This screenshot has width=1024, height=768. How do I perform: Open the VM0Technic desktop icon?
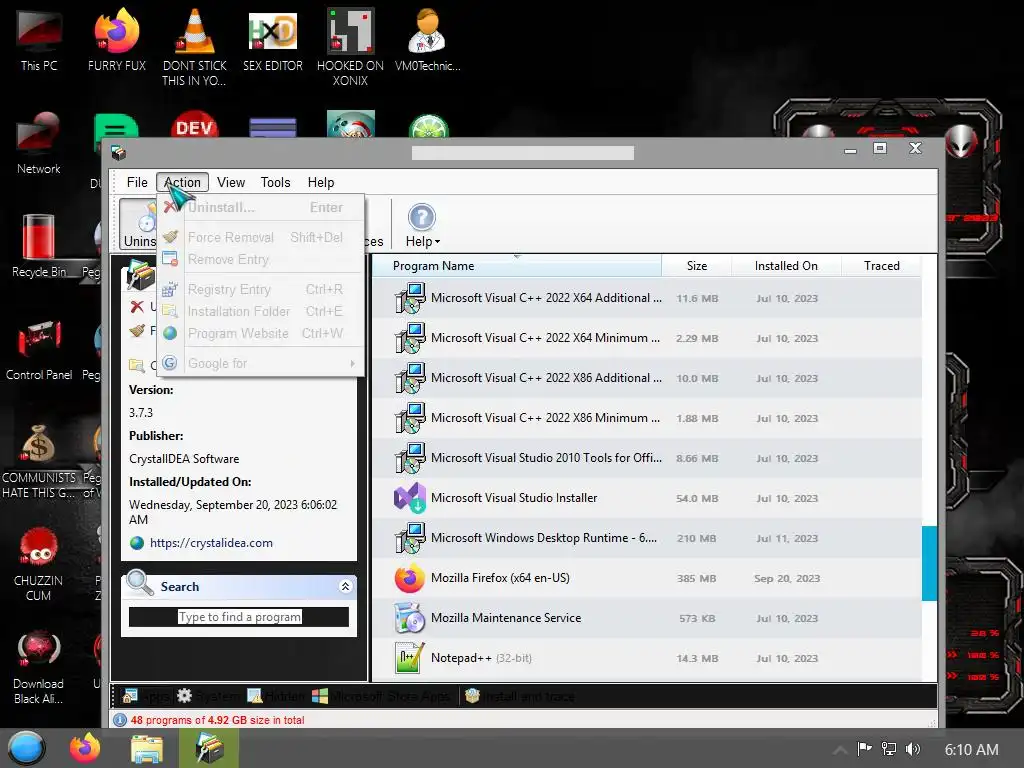coord(428,40)
